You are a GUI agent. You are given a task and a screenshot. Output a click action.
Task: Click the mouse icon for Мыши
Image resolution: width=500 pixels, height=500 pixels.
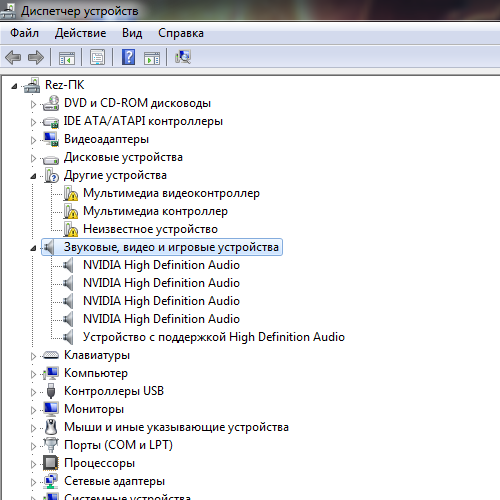(x=51, y=427)
